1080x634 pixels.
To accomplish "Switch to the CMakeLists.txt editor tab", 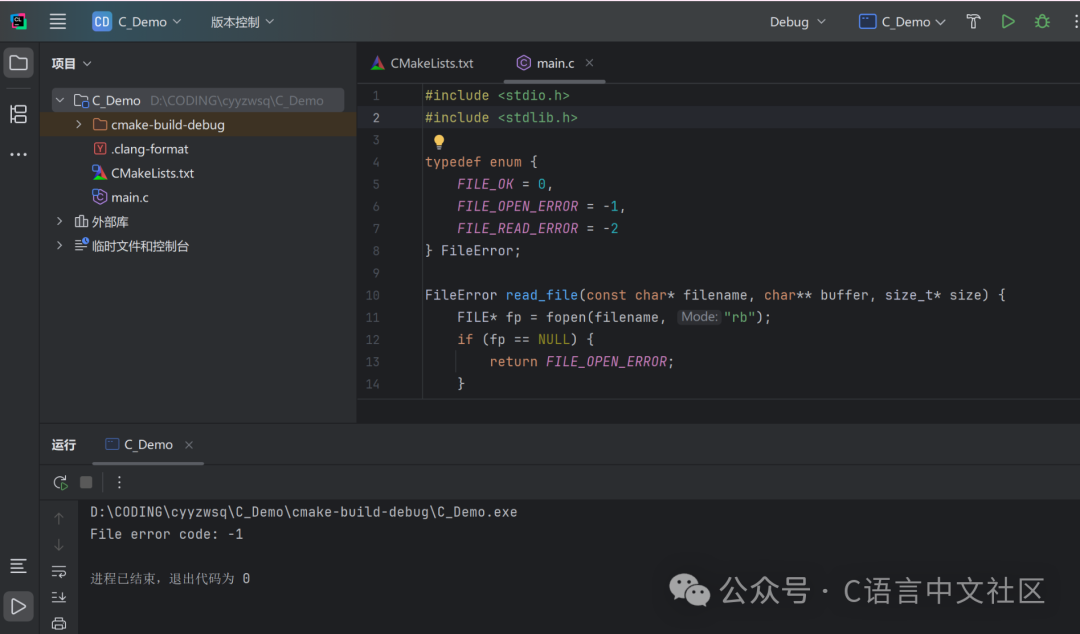I will pyautogui.click(x=422, y=63).
